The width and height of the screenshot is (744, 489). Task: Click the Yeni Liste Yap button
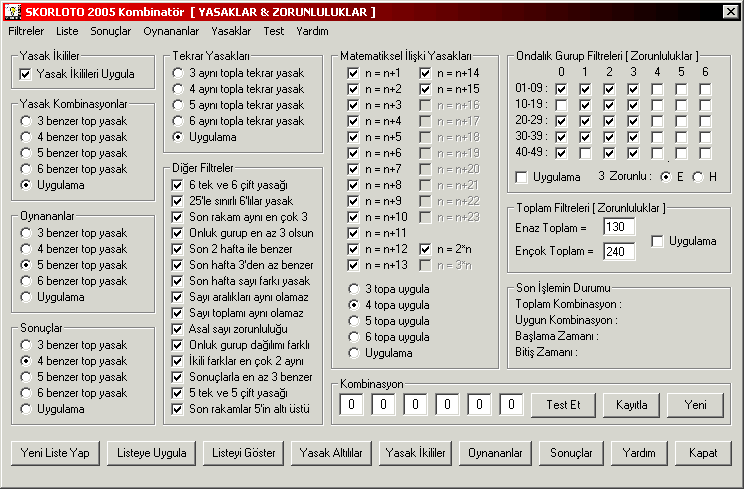pos(55,453)
